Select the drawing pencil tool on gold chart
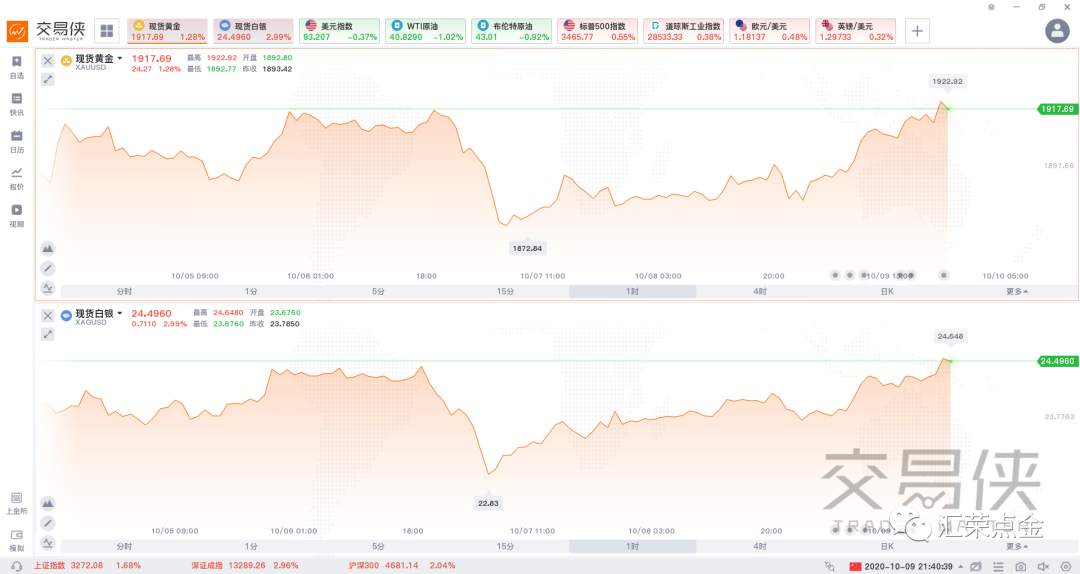 coord(48,268)
